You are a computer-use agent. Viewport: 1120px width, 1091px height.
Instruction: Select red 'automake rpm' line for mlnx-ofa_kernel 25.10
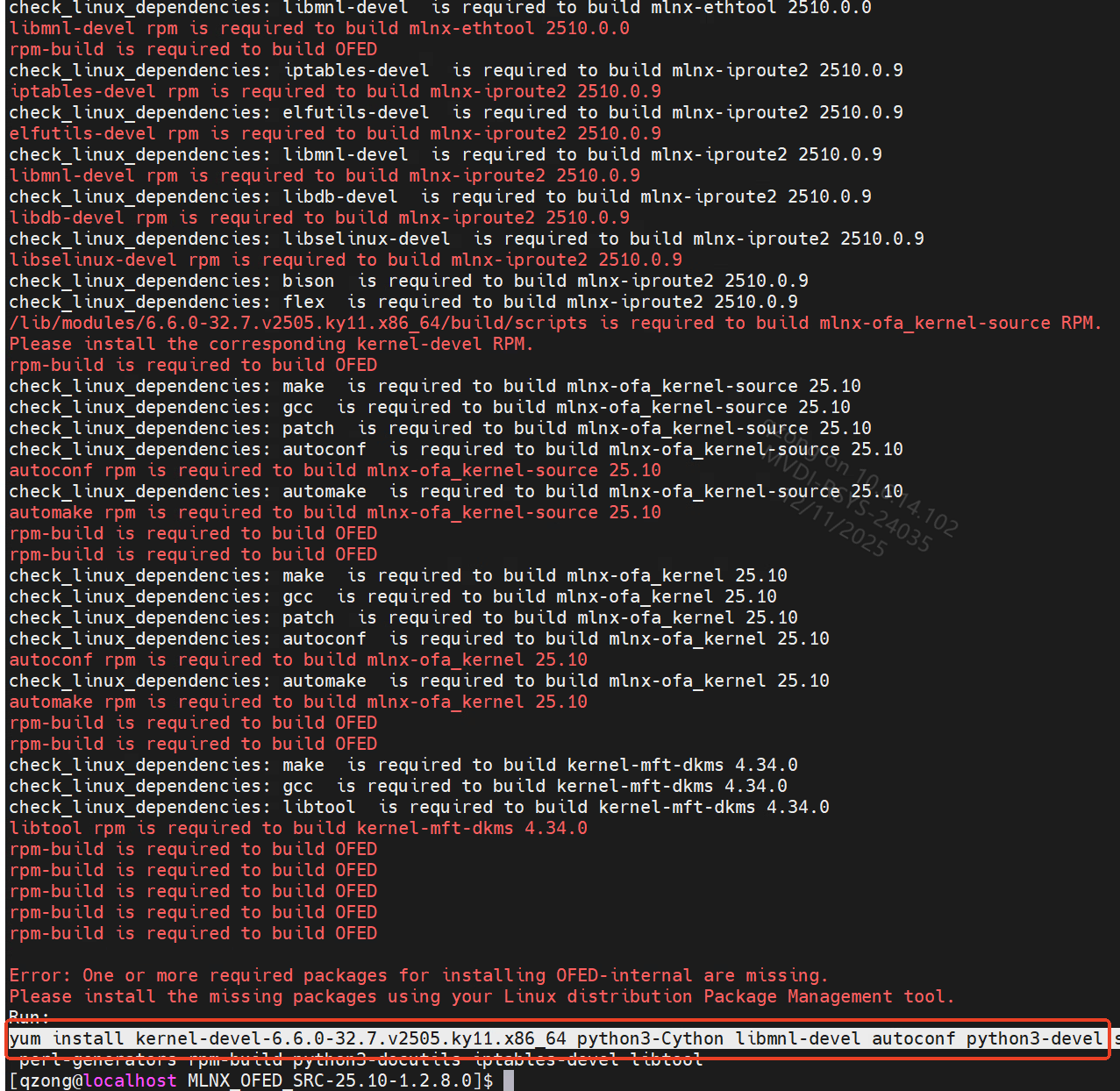click(298, 702)
